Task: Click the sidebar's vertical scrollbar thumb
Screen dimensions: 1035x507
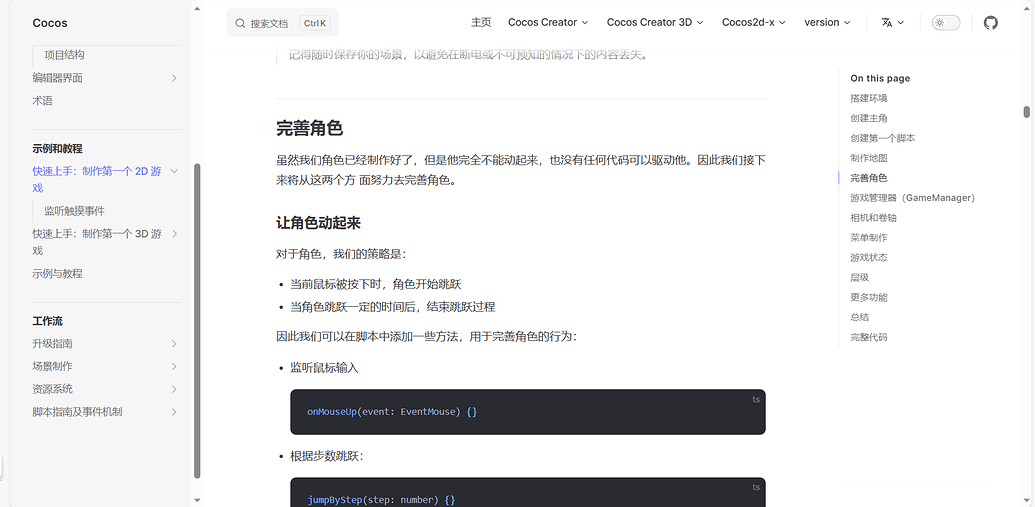Action: coord(197,321)
